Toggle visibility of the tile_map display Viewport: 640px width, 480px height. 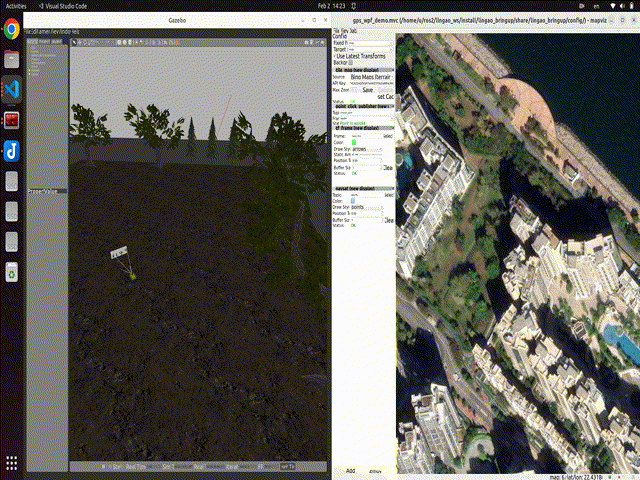coord(334,70)
